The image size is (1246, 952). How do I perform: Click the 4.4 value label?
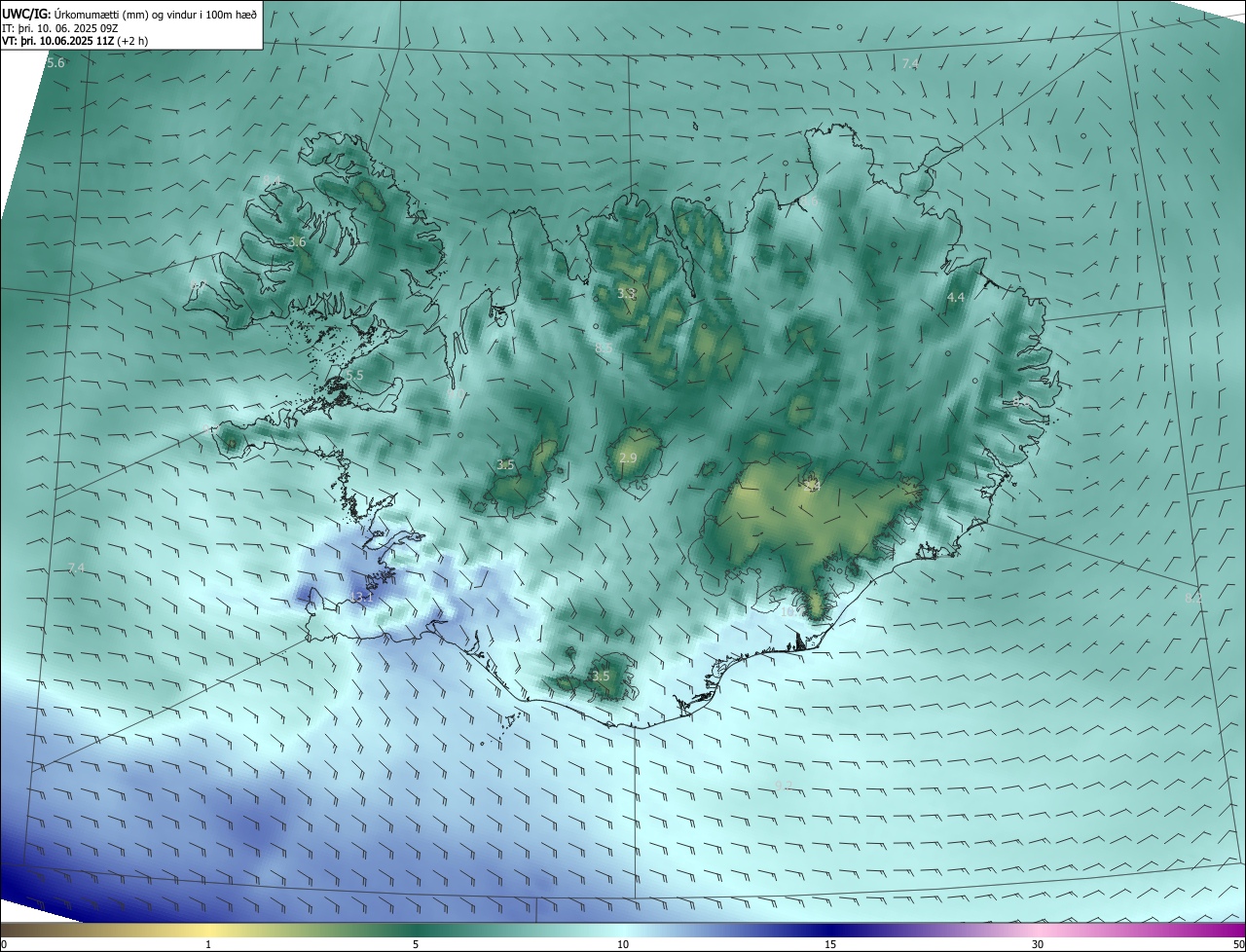[956, 298]
